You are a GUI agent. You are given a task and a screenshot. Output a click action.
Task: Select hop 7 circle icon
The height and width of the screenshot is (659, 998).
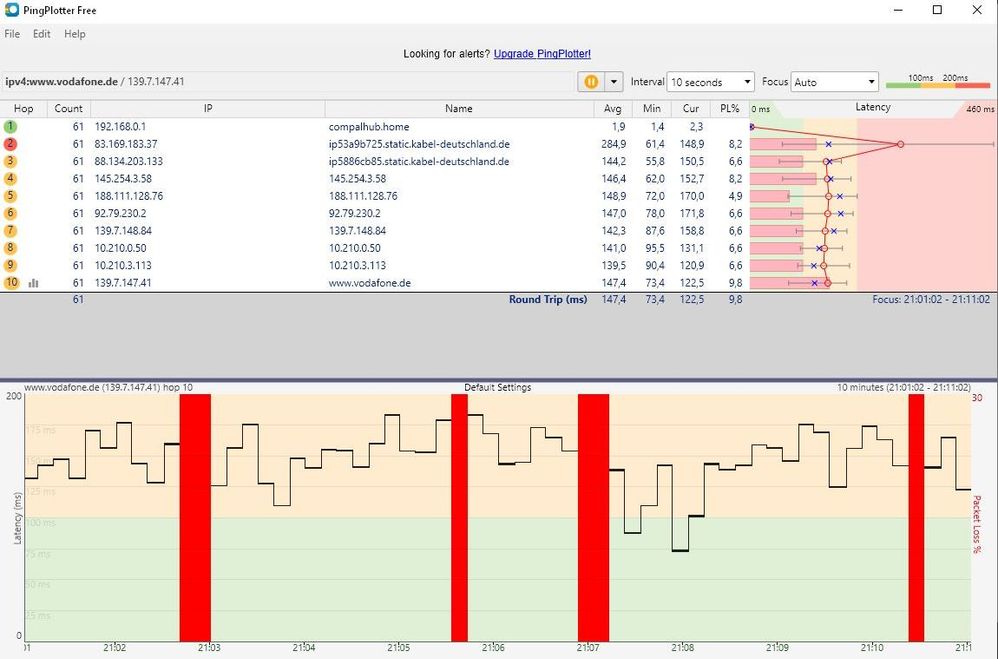coord(10,230)
